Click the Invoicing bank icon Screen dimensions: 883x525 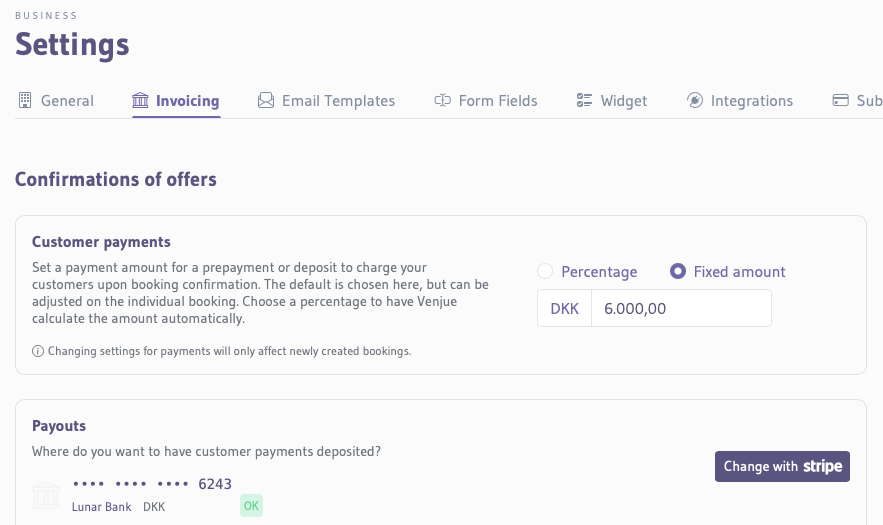pyautogui.click(x=140, y=100)
